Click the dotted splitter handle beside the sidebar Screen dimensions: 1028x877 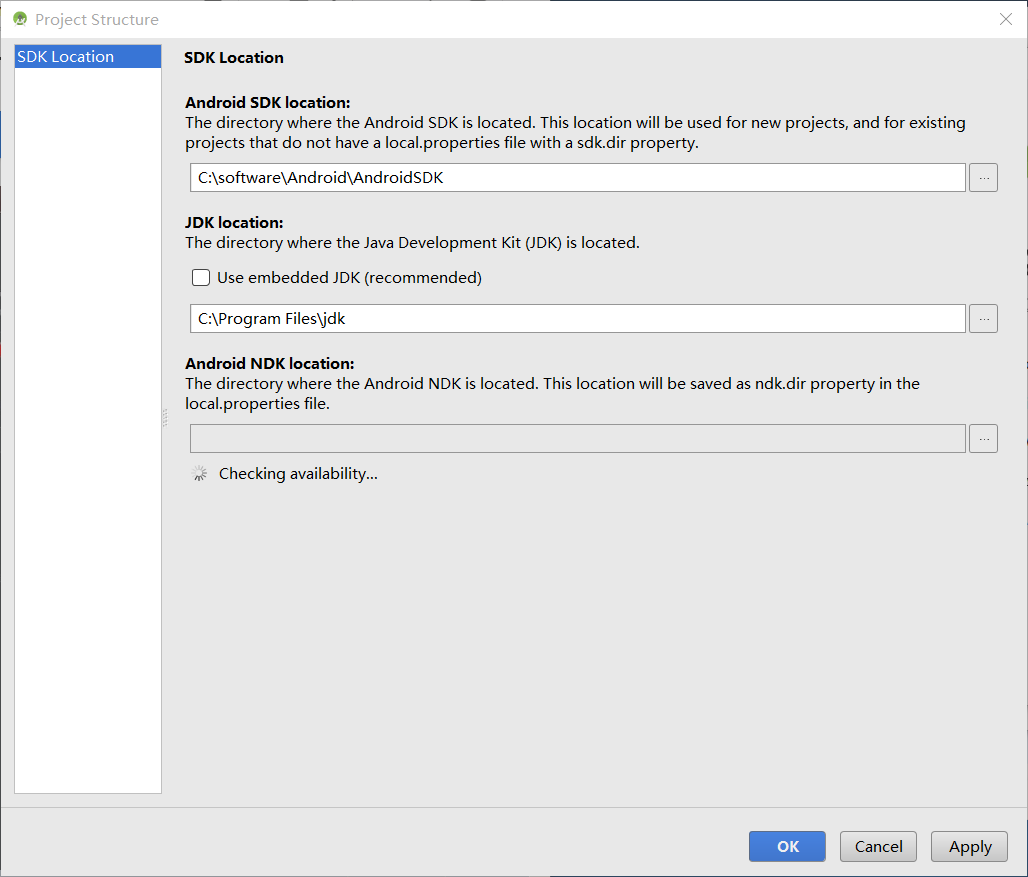pos(165,418)
